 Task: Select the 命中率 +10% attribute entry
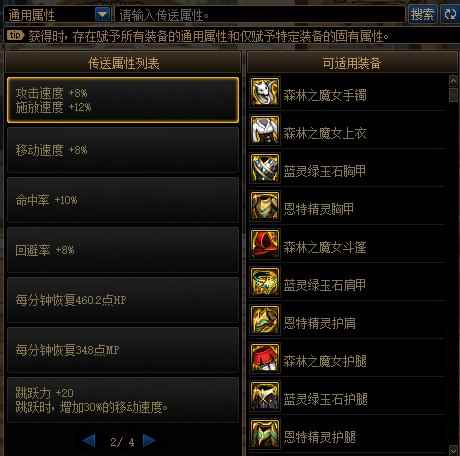pos(123,200)
